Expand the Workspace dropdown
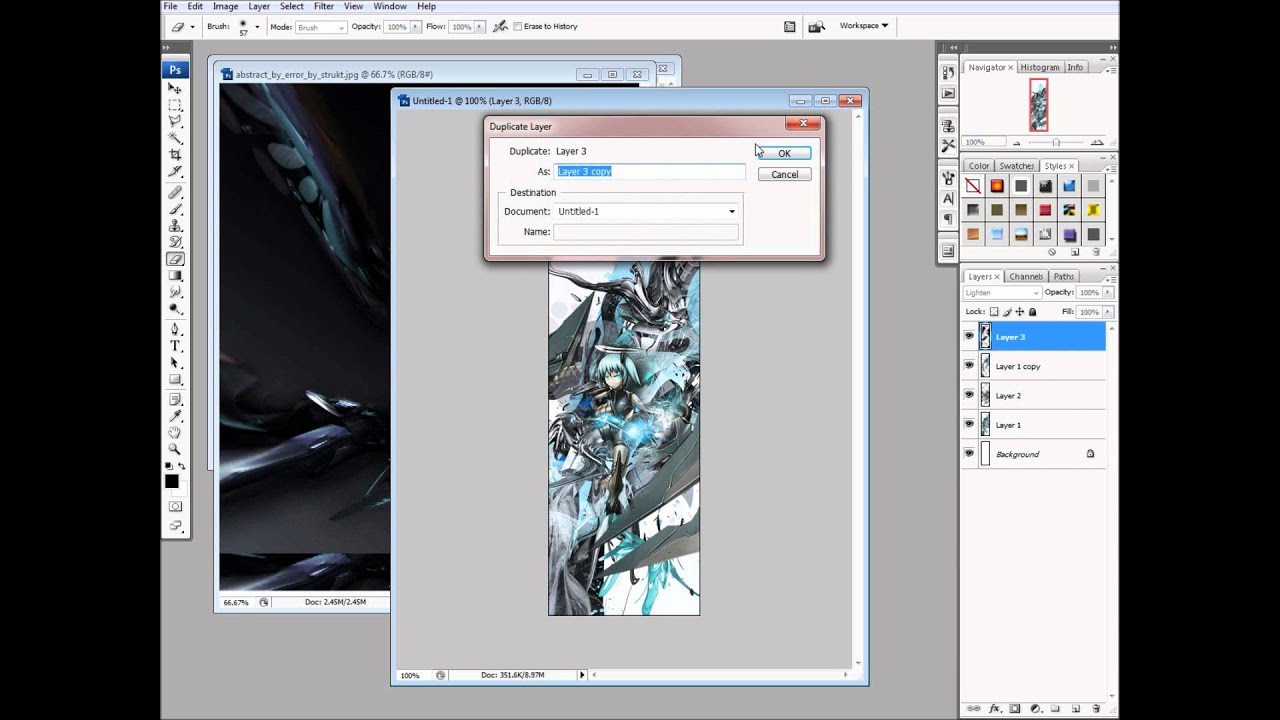1280x720 pixels. [864, 26]
